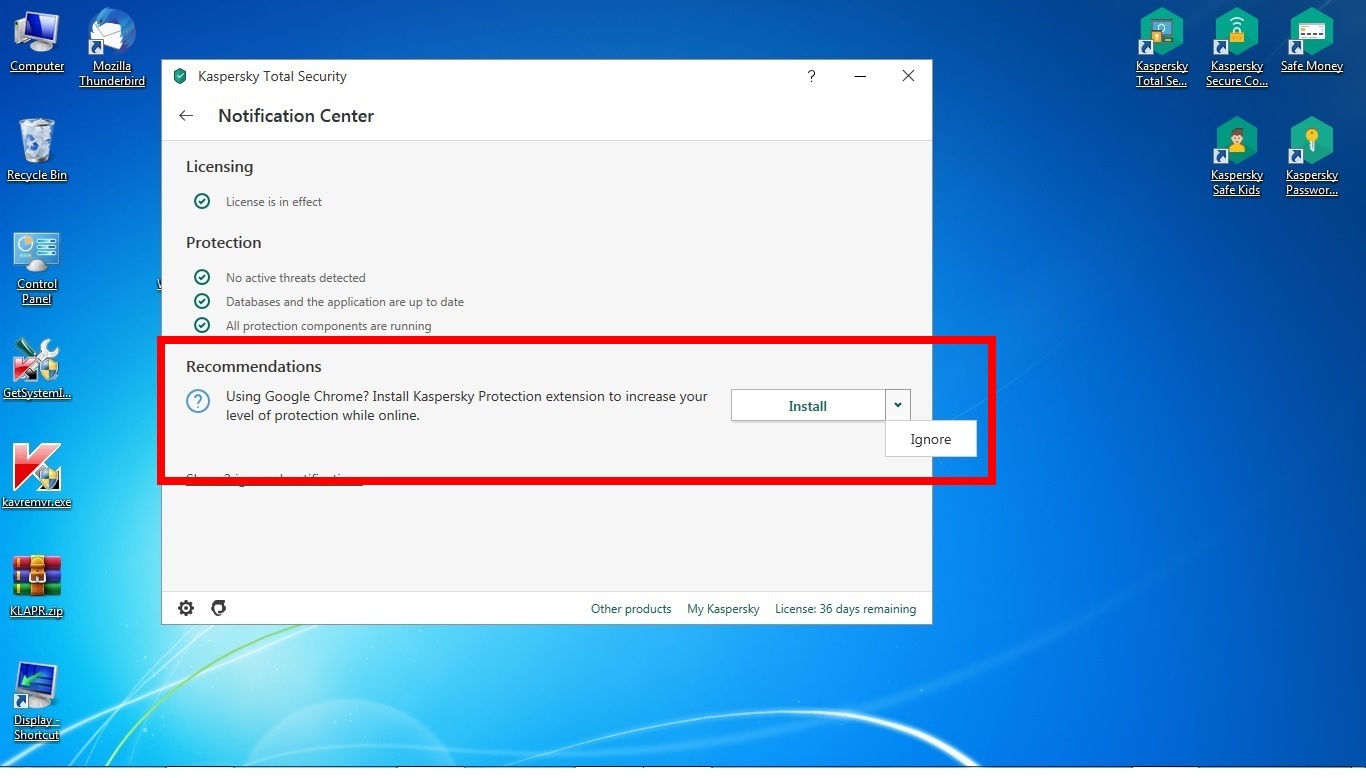Select Kaspersky Secure Connection desktop shortcut
The height and width of the screenshot is (778, 1366).
pos(1237,47)
